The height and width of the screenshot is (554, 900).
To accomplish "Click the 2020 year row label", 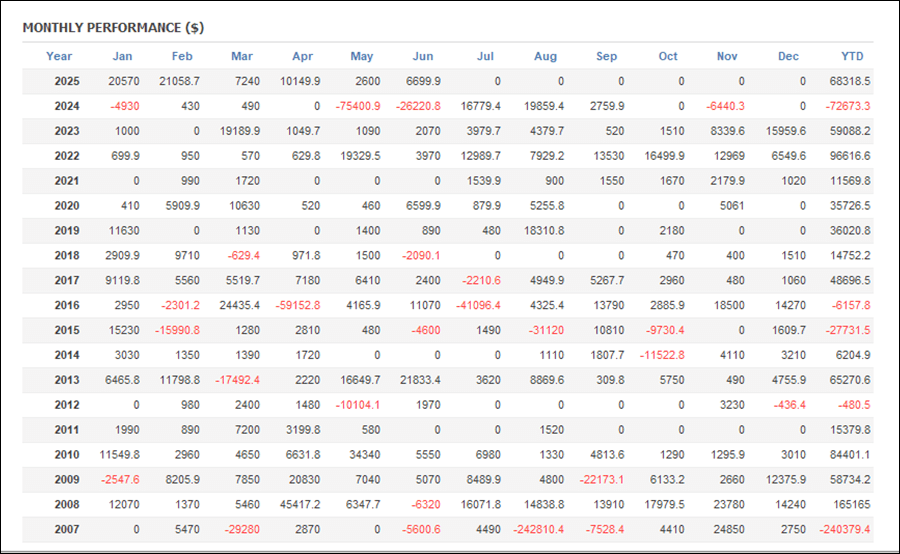I will click(67, 206).
